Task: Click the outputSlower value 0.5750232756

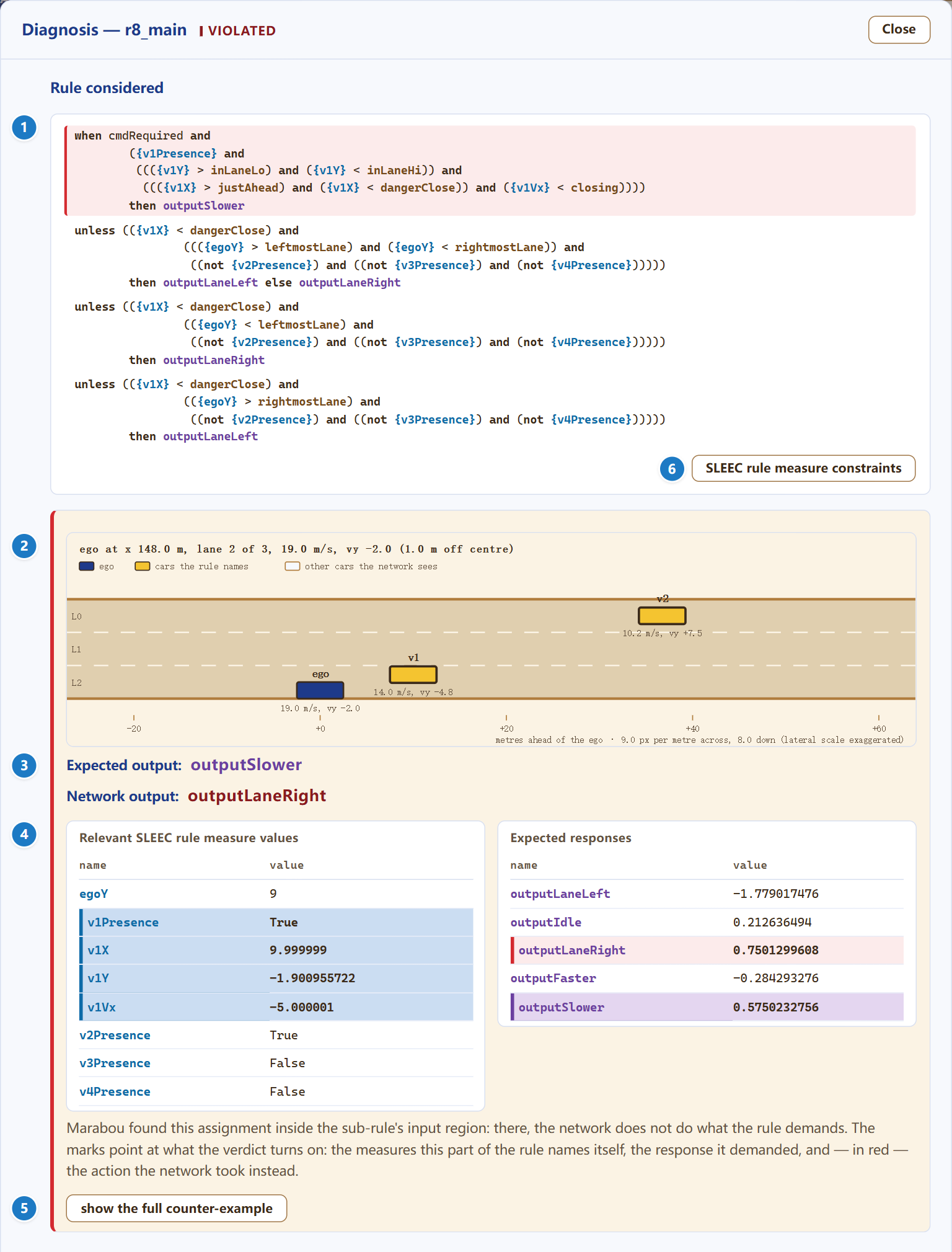Action: coord(776,1007)
